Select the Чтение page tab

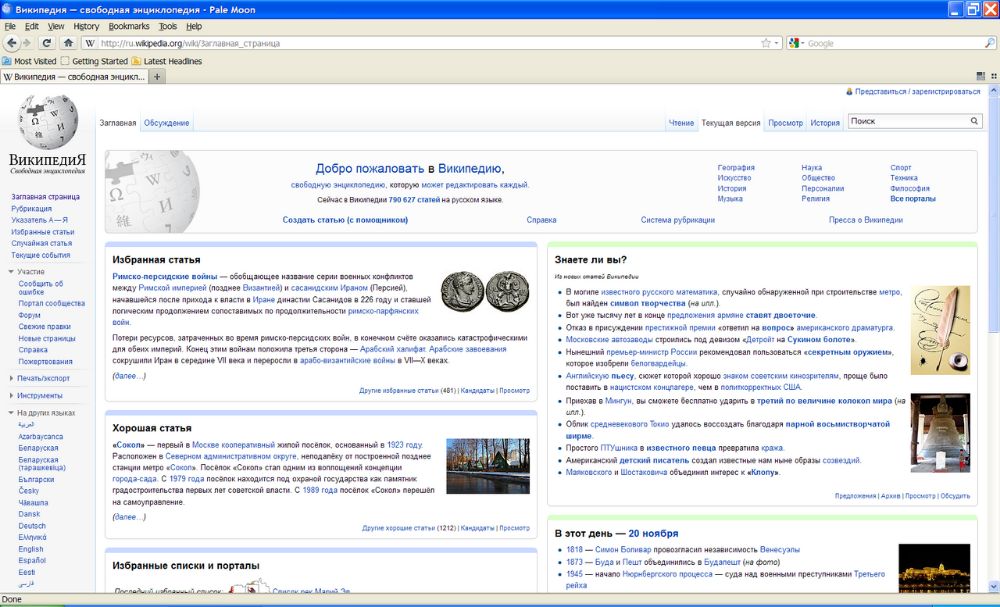click(x=681, y=123)
